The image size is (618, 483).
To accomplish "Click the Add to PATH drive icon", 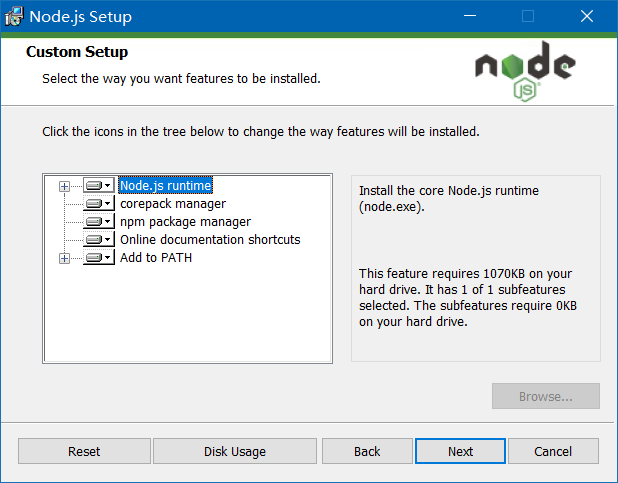I will 99,257.
